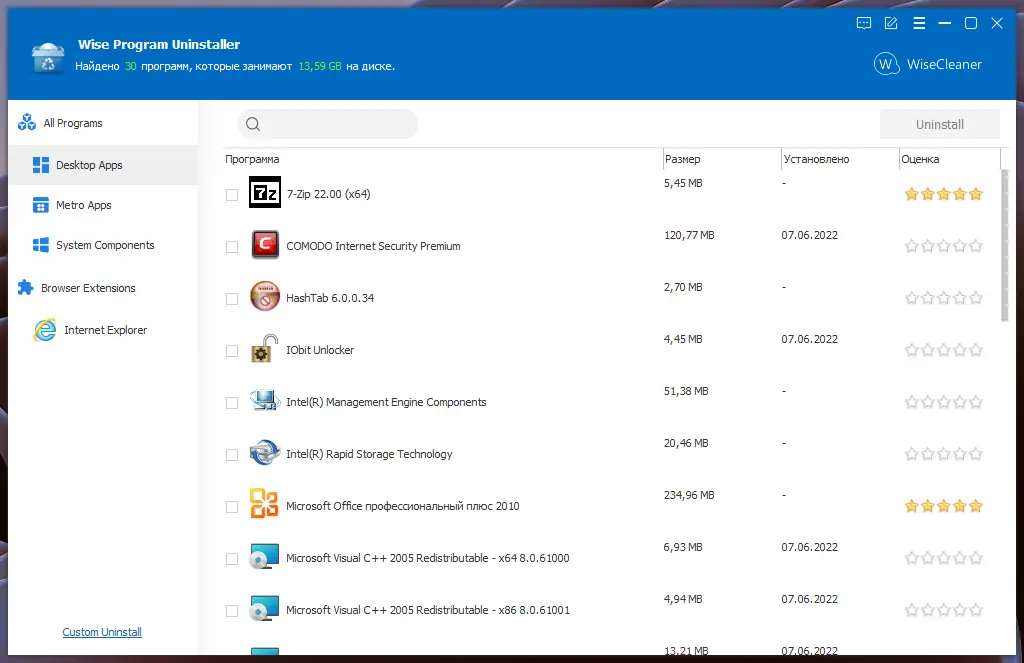The width and height of the screenshot is (1024, 663).
Task: Check Intel(R) Rapid Storage Technology checkbox
Action: point(232,455)
